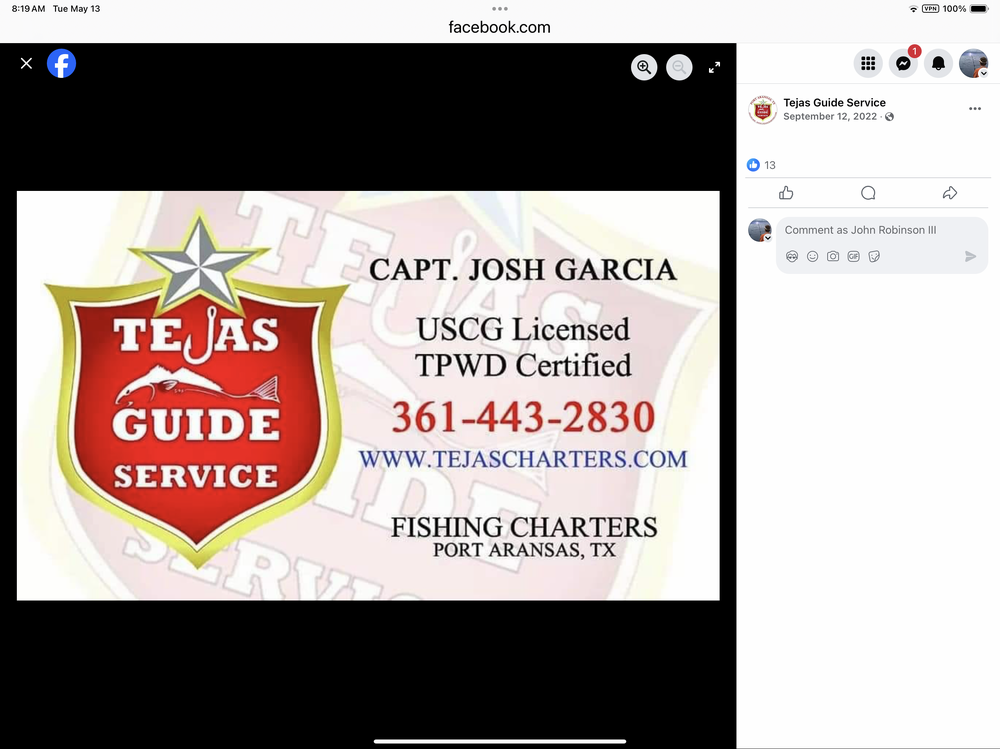Screen dimensions: 1000x749
Task: Enter fullscreen photo view
Action: click(714, 67)
